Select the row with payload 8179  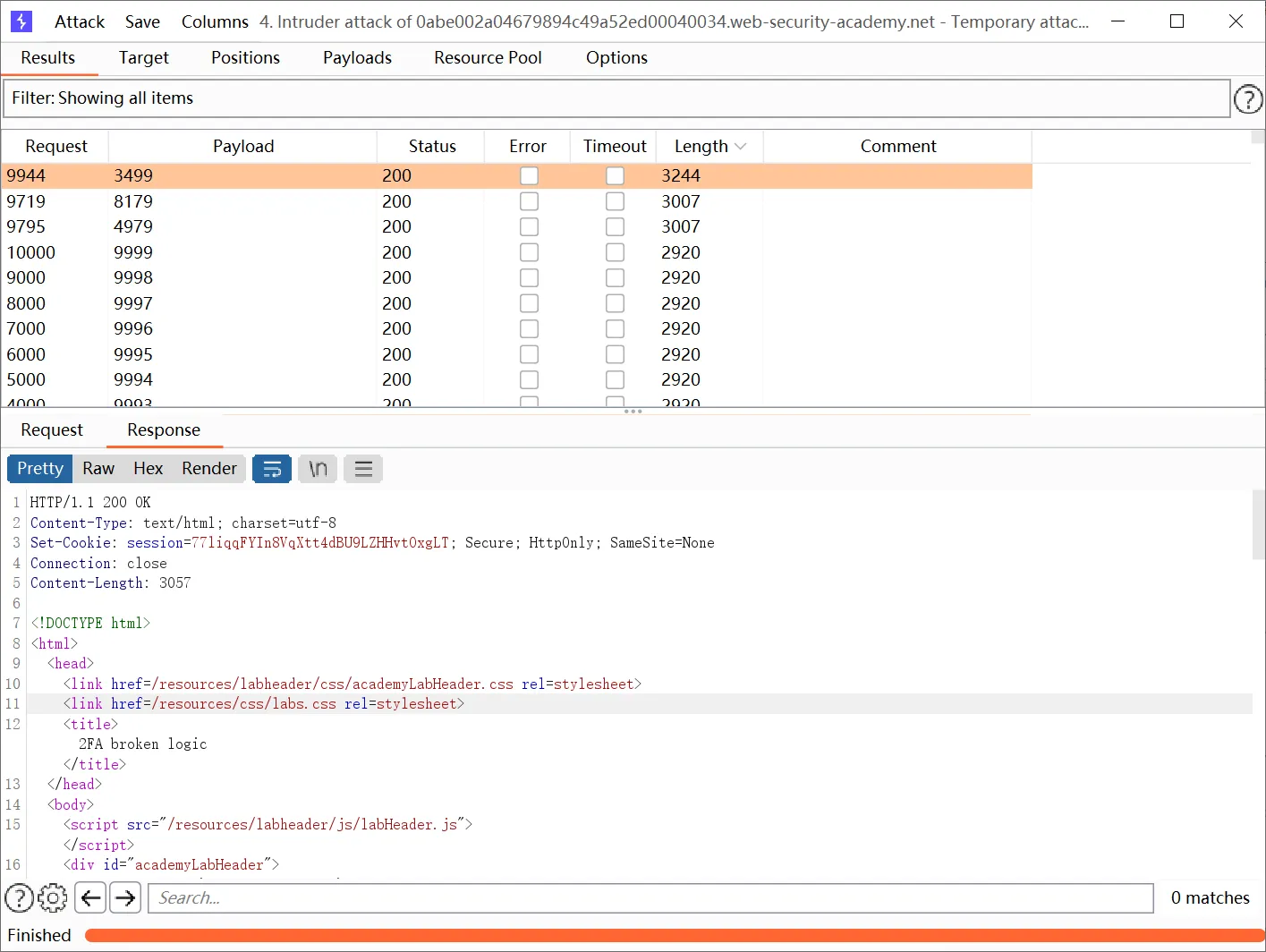pos(517,201)
